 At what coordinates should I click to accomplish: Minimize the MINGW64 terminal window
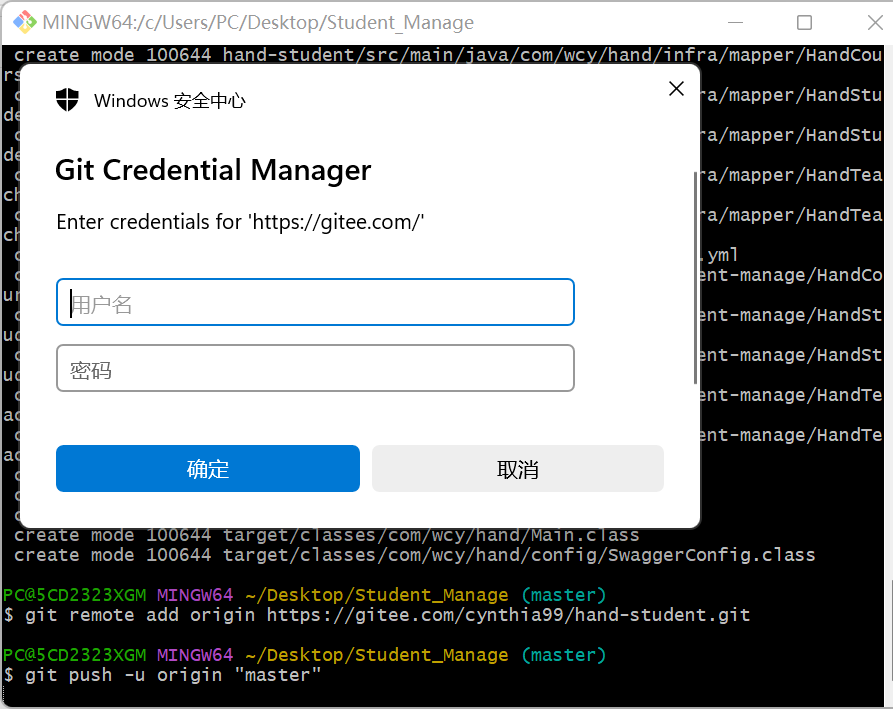(x=736, y=23)
